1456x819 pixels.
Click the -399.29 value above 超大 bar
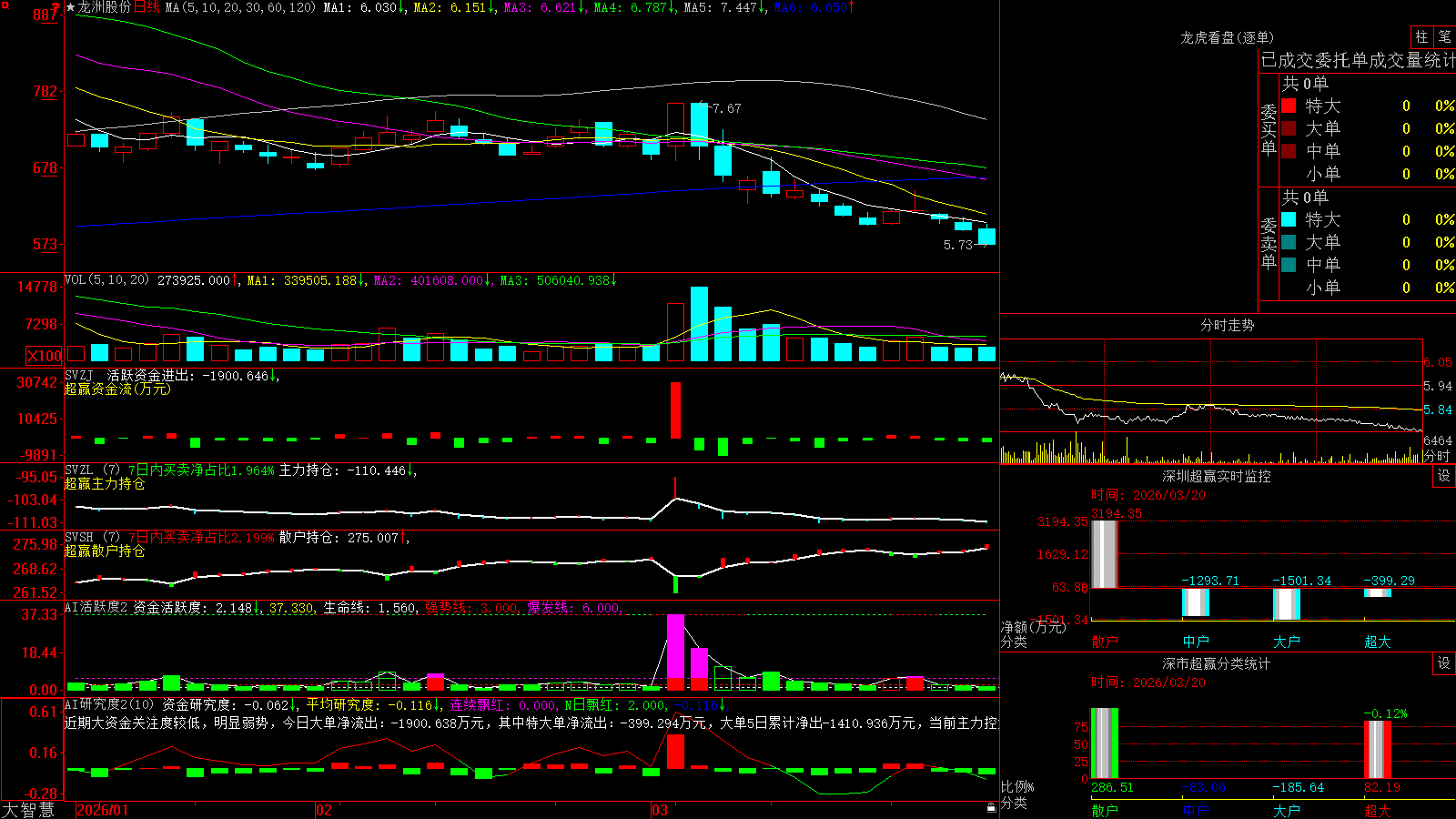point(1389,581)
